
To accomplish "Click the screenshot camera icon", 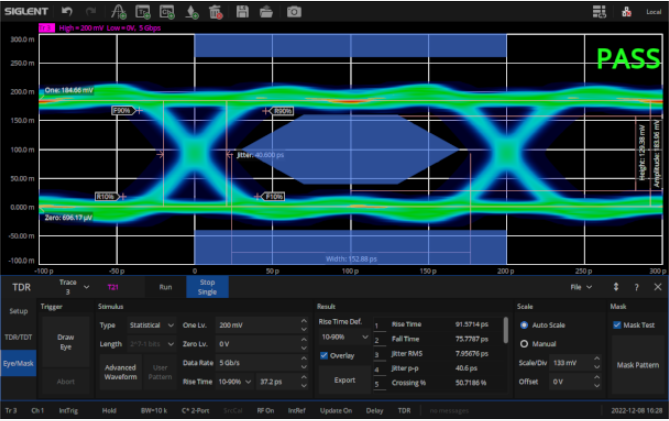I will coord(294,12).
